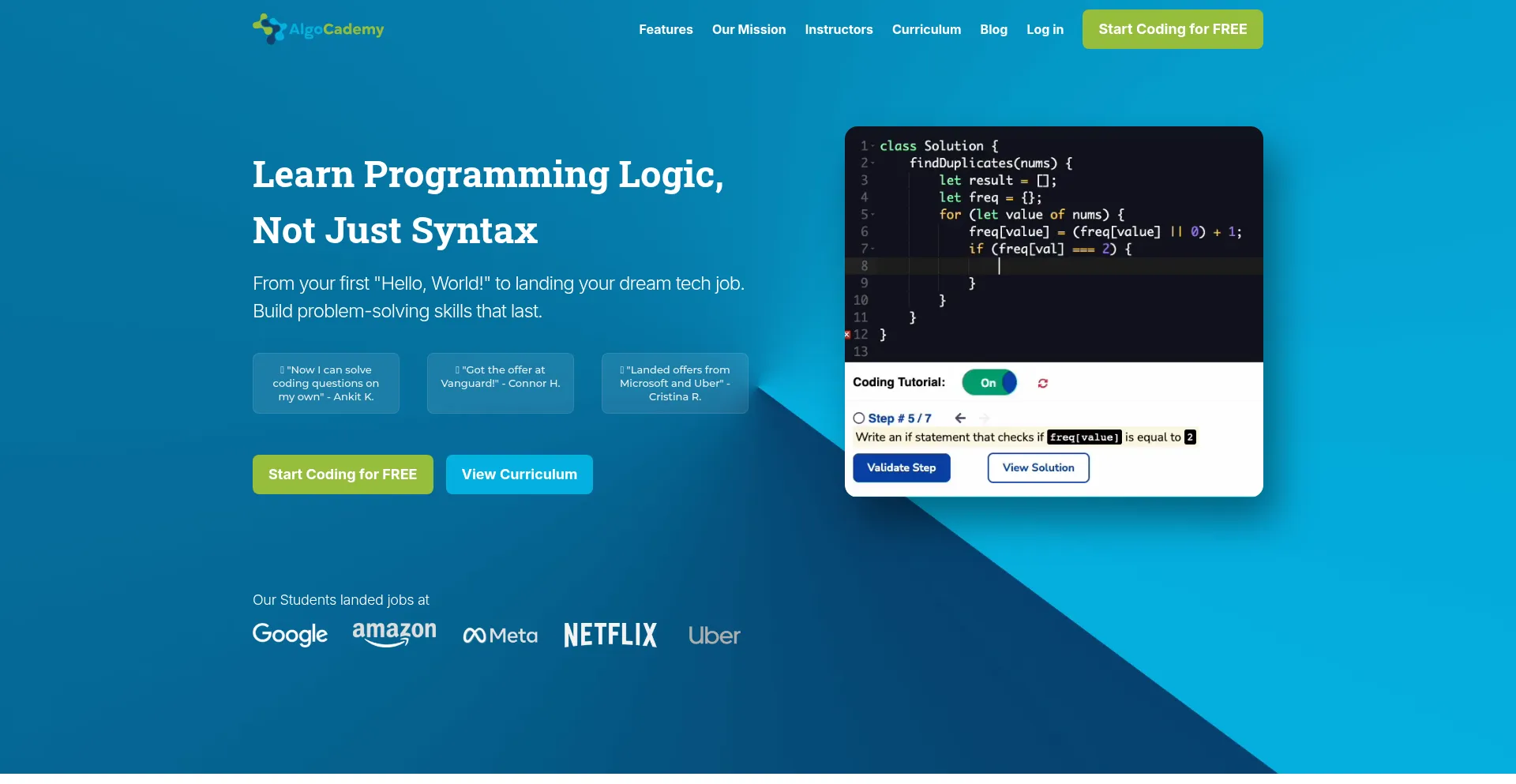Click the View Curriculum button
Screen dimensions: 1516x784
[x=519, y=475]
